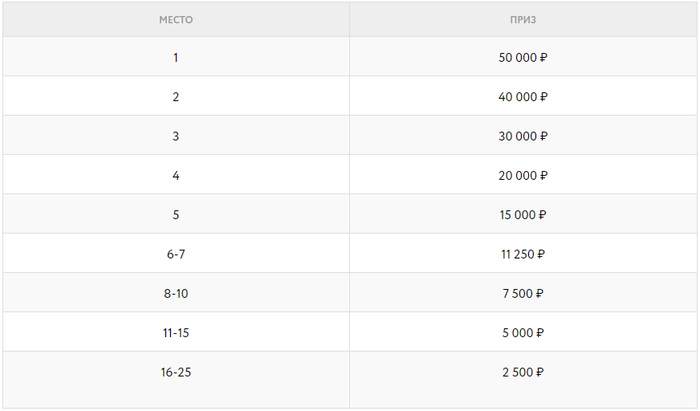
Task: Select place cell 5
Action: (176, 214)
